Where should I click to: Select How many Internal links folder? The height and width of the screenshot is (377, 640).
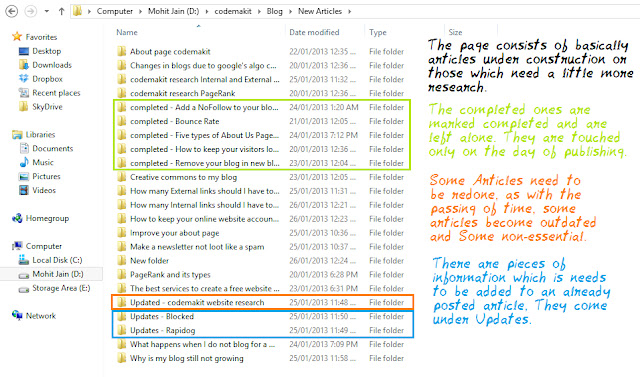click(x=204, y=205)
